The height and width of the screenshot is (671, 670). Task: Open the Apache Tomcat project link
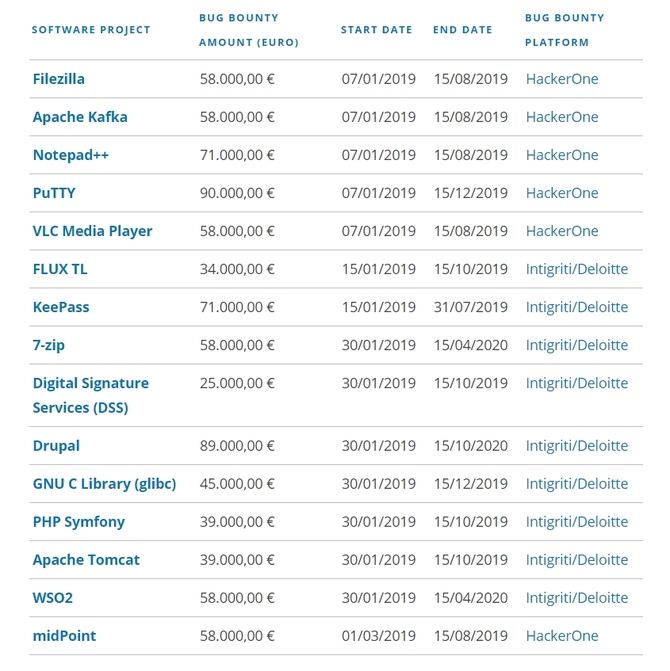click(86, 560)
